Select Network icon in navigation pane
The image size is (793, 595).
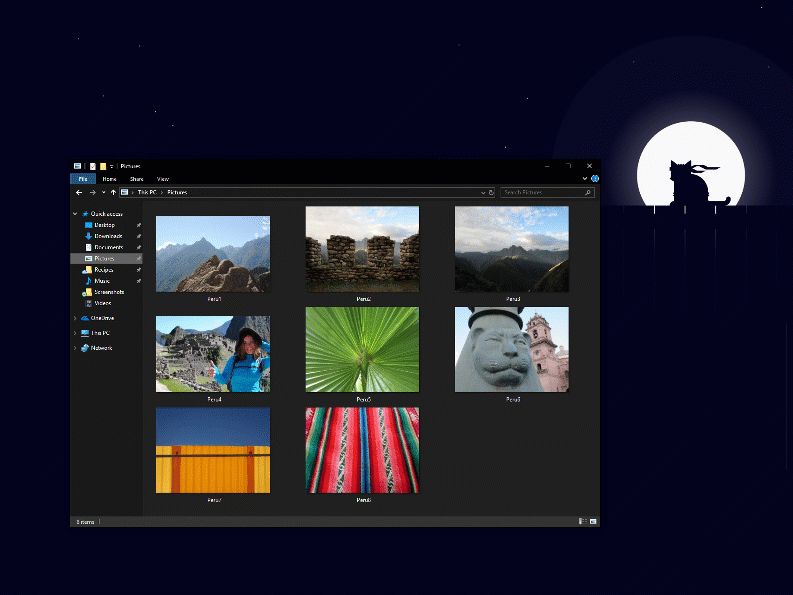coord(85,348)
